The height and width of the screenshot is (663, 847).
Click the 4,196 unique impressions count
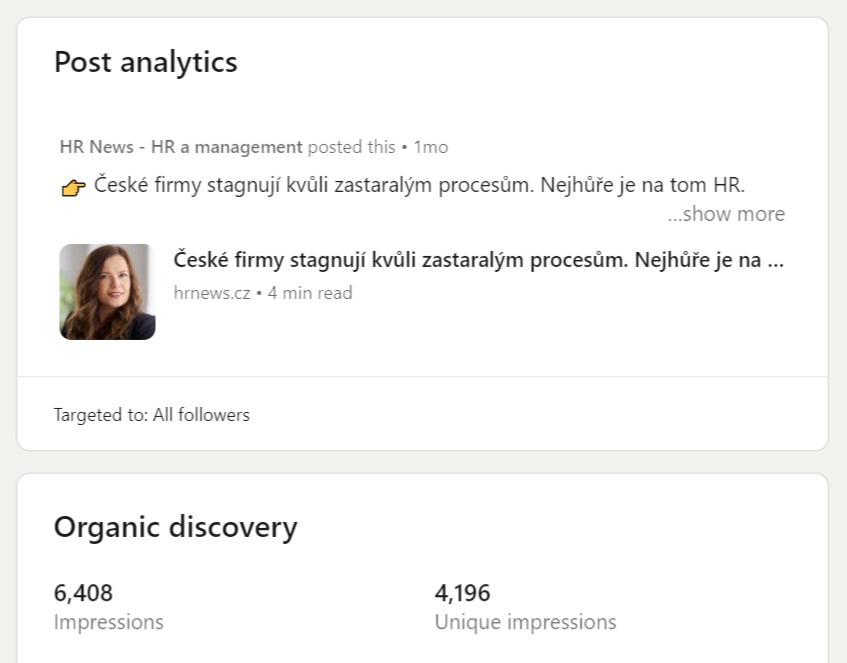462,593
